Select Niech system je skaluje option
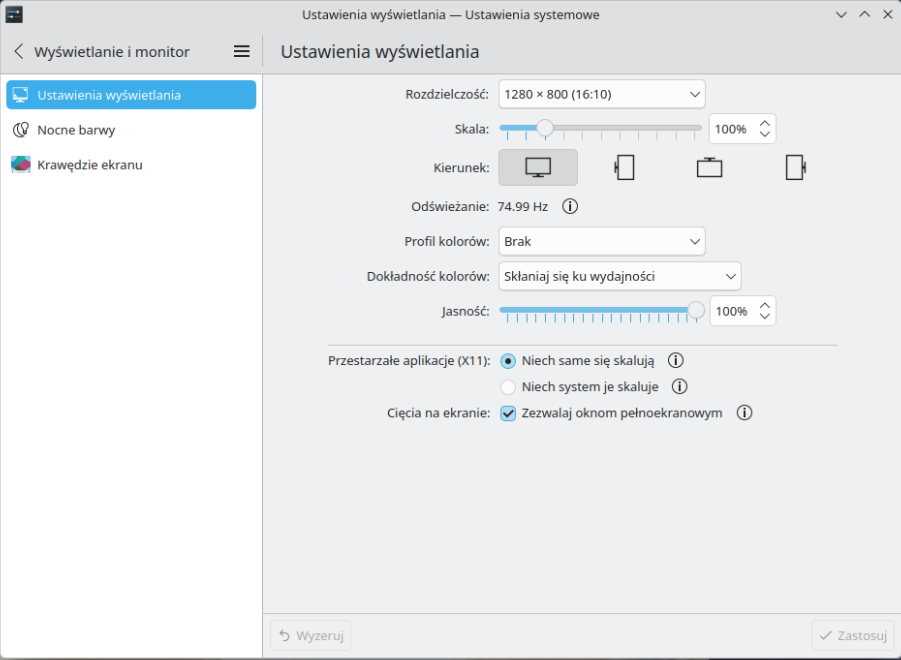Viewport: 901px width, 660px height. click(x=508, y=387)
